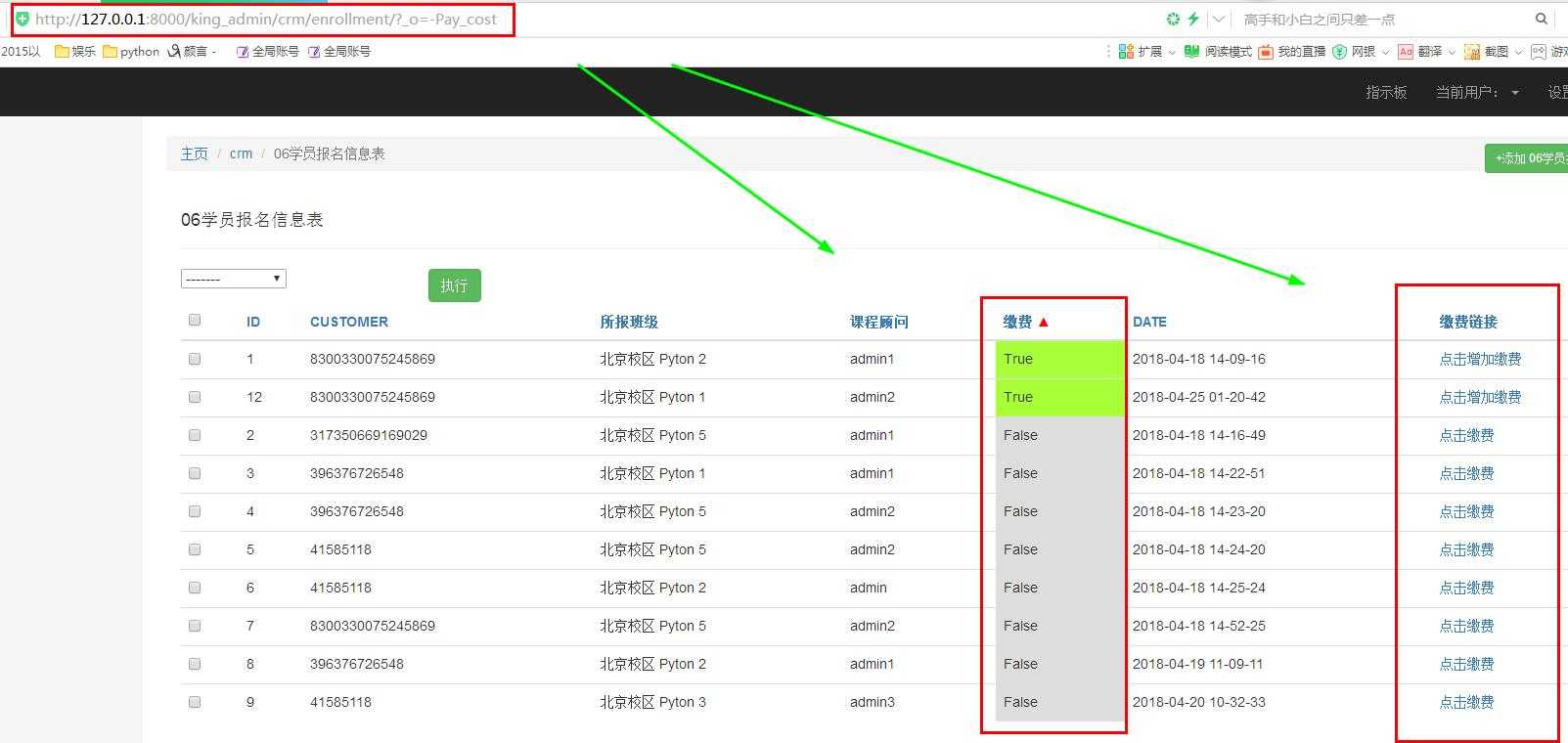Sort by the CUSTOMER column header
The width and height of the screenshot is (1568, 743).
349,322
